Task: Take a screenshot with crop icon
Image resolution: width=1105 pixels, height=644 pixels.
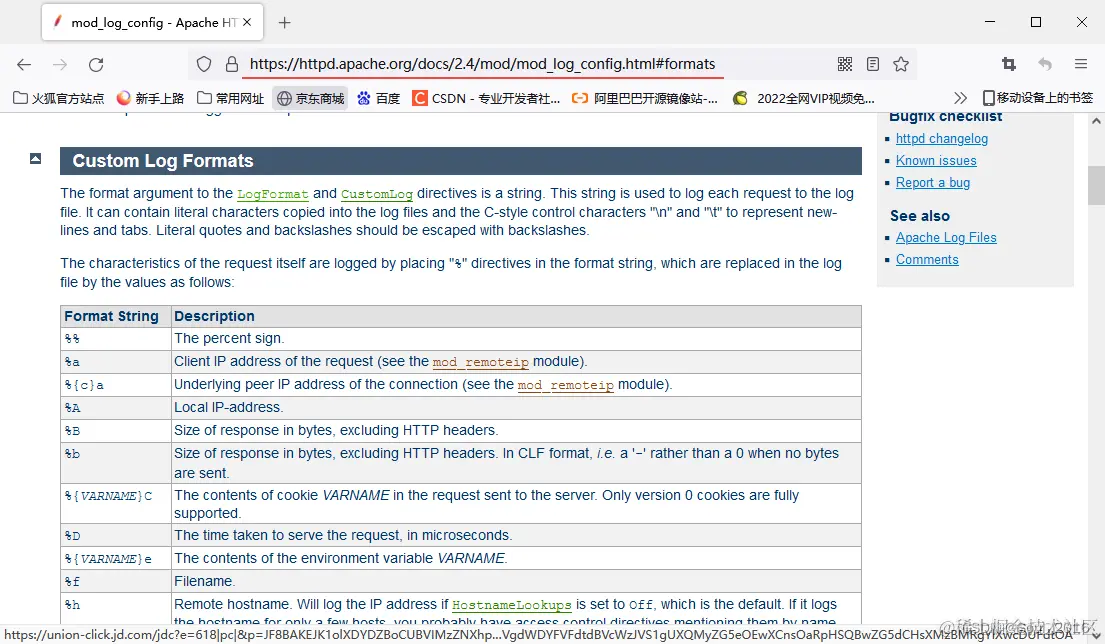Action: (x=1008, y=64)
